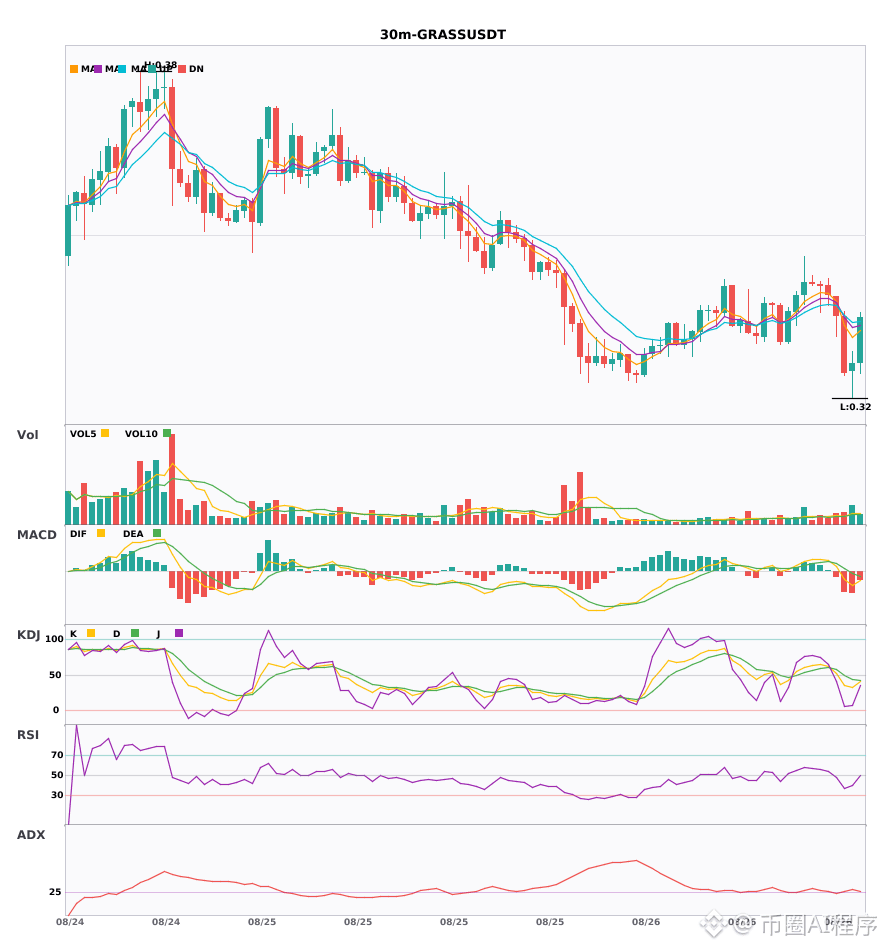Click the ADX axis value 25
This screenshot has width=885, height=950.
tap(55, 892)
